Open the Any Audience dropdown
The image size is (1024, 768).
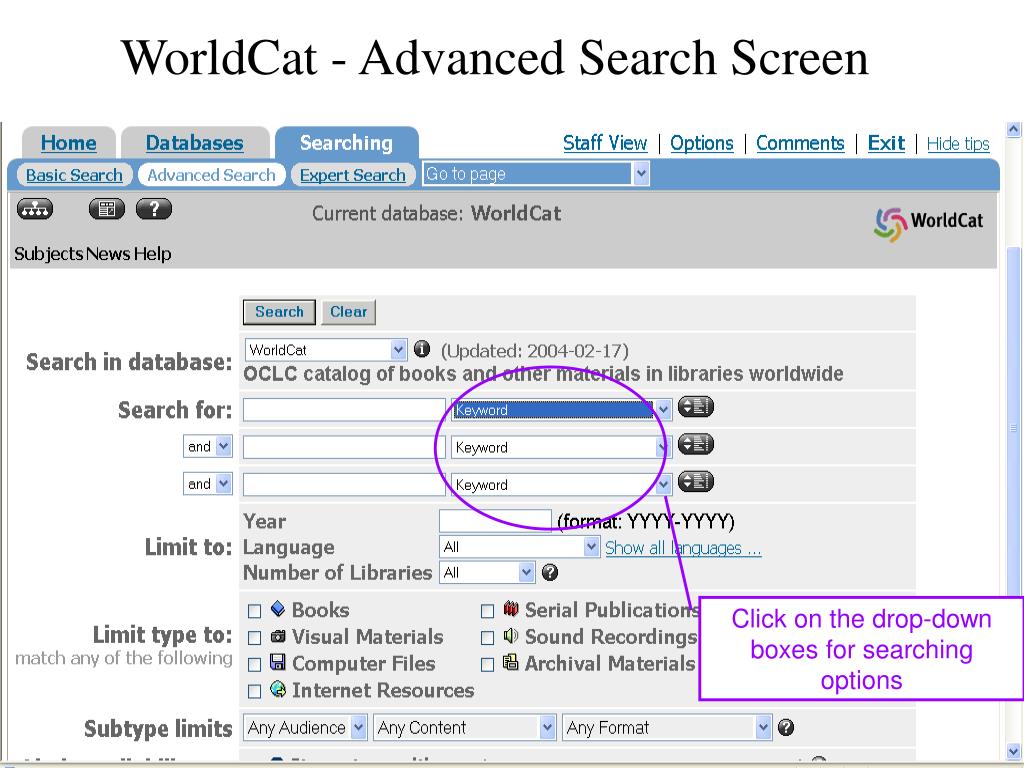(x=305, y=728)
